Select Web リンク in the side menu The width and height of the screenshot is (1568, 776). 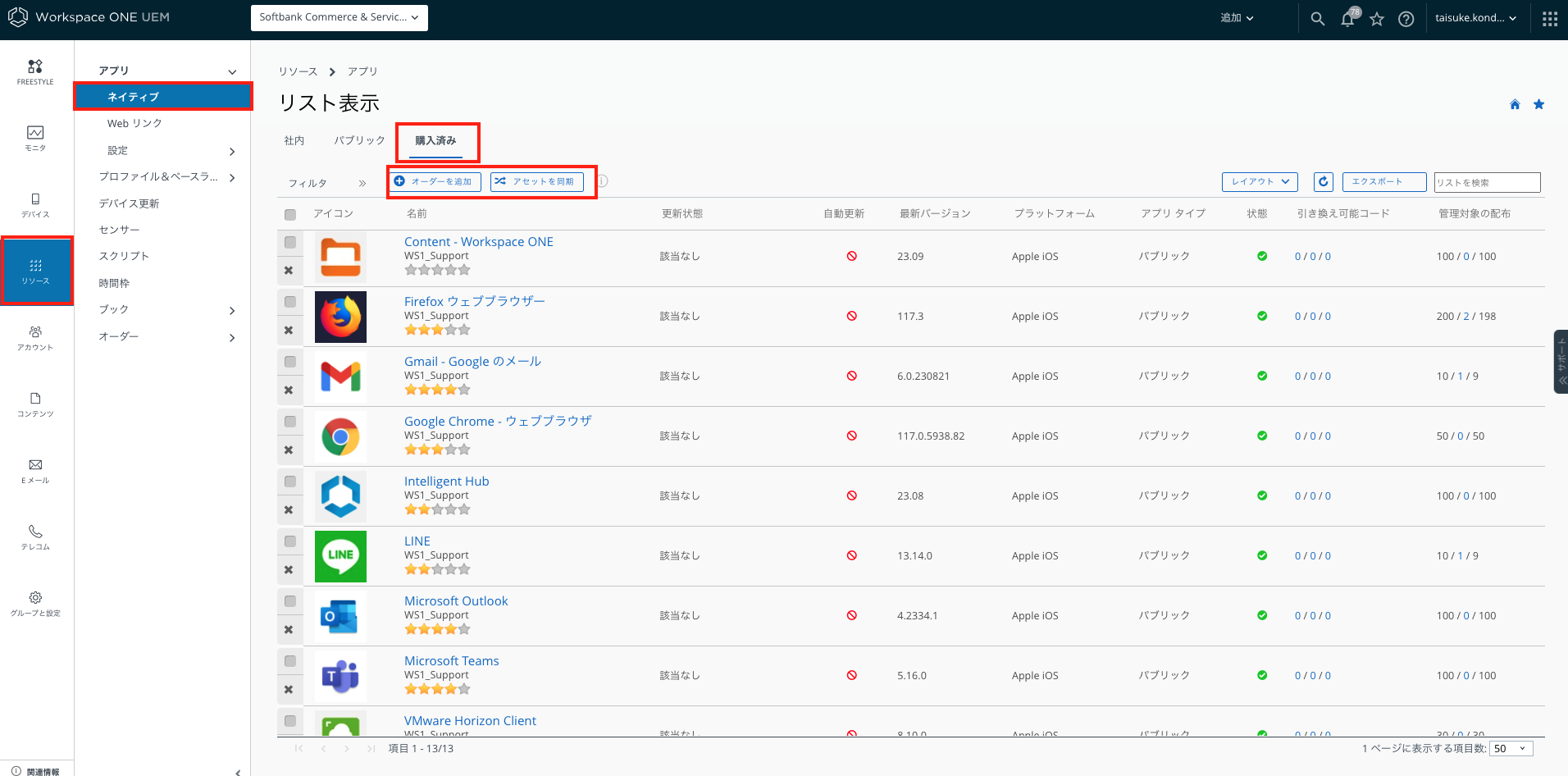134,124
